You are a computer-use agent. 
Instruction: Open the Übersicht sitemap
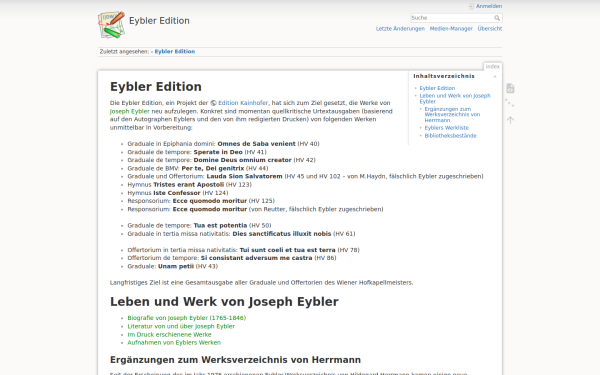coord(489,29)
